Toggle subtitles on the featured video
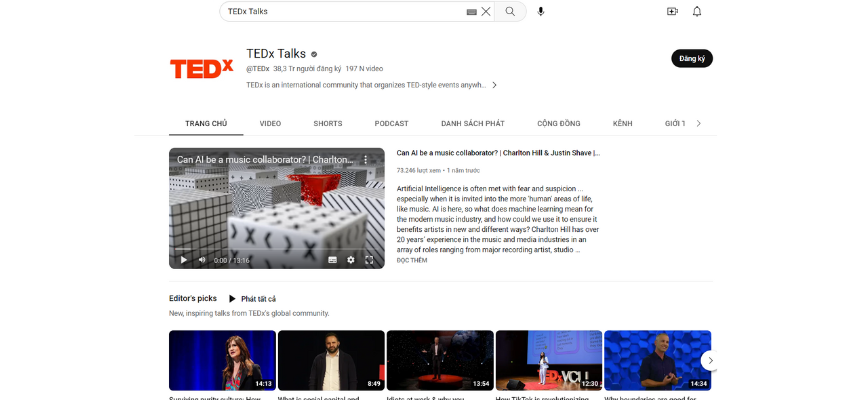This screenshot has height=400, width=850. click(x=333, y=260)
